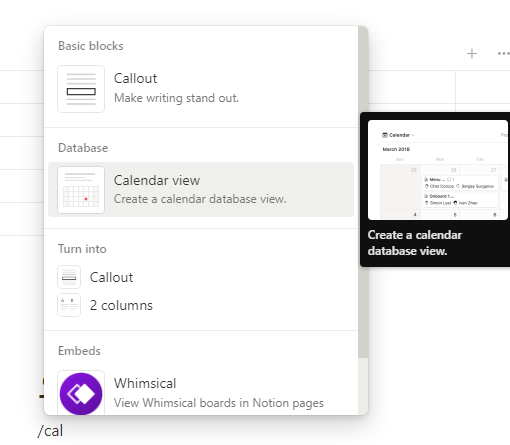Click the 'Basic blocks' section heading

91,46
